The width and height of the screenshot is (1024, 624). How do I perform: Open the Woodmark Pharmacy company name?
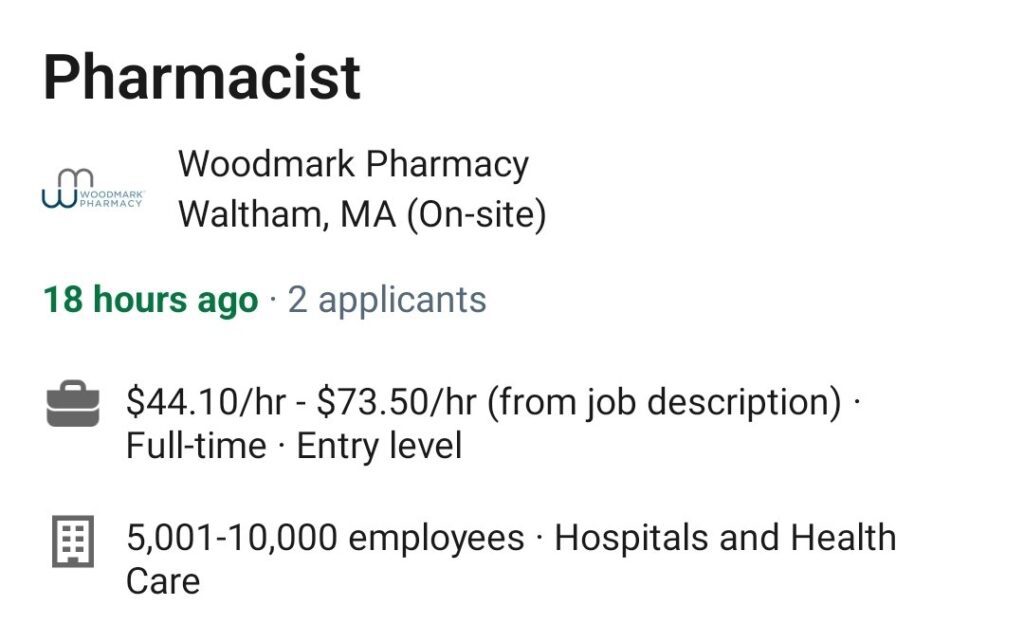[353, 163]
